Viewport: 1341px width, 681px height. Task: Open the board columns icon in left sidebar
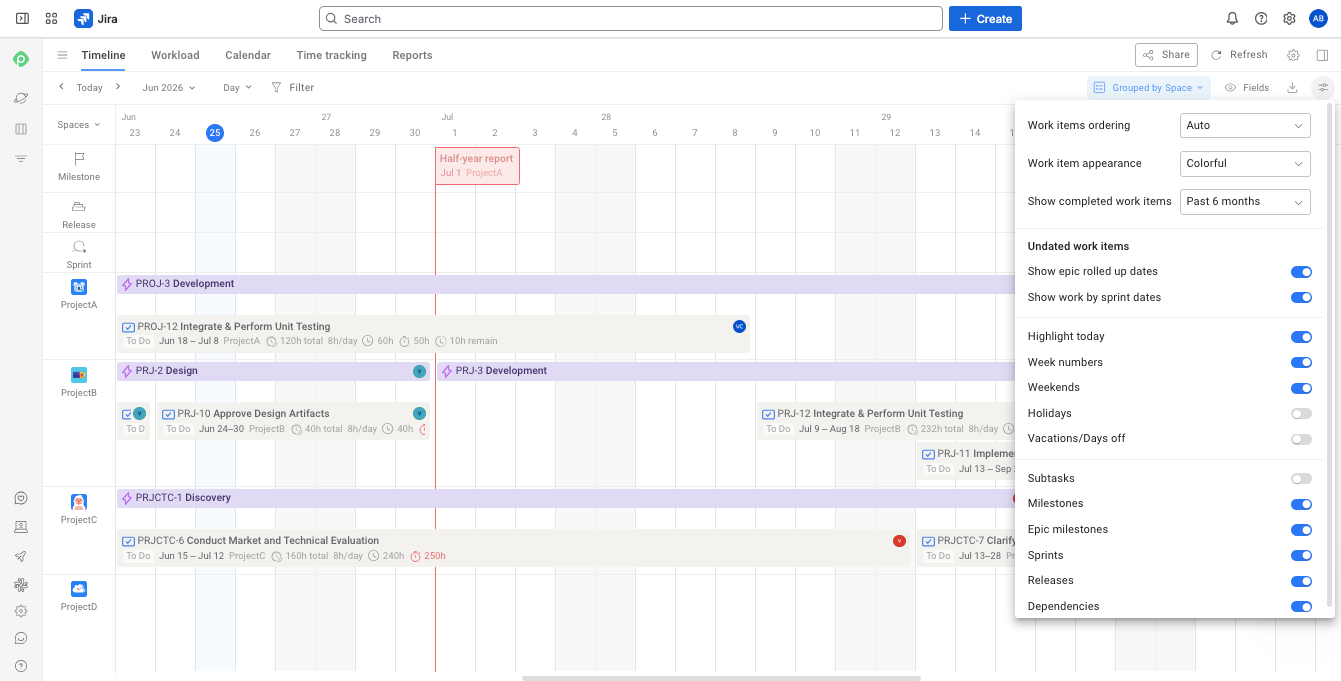[21, 129]
